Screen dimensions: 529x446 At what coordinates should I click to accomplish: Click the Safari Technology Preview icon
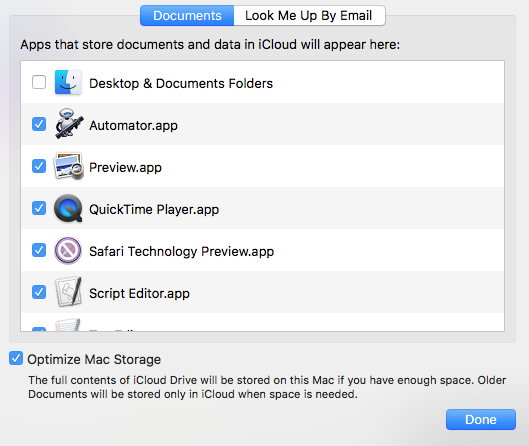click(x=68, y=250)
